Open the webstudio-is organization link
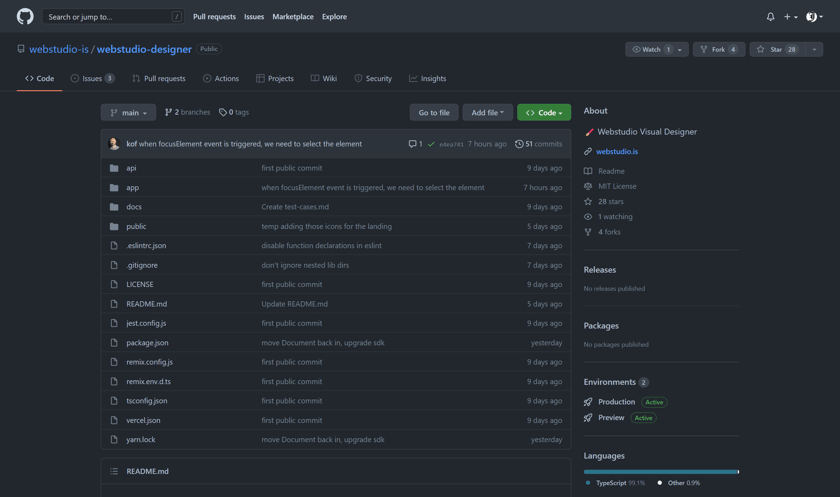This screenshot has height=497, width=840. (59, 49)
